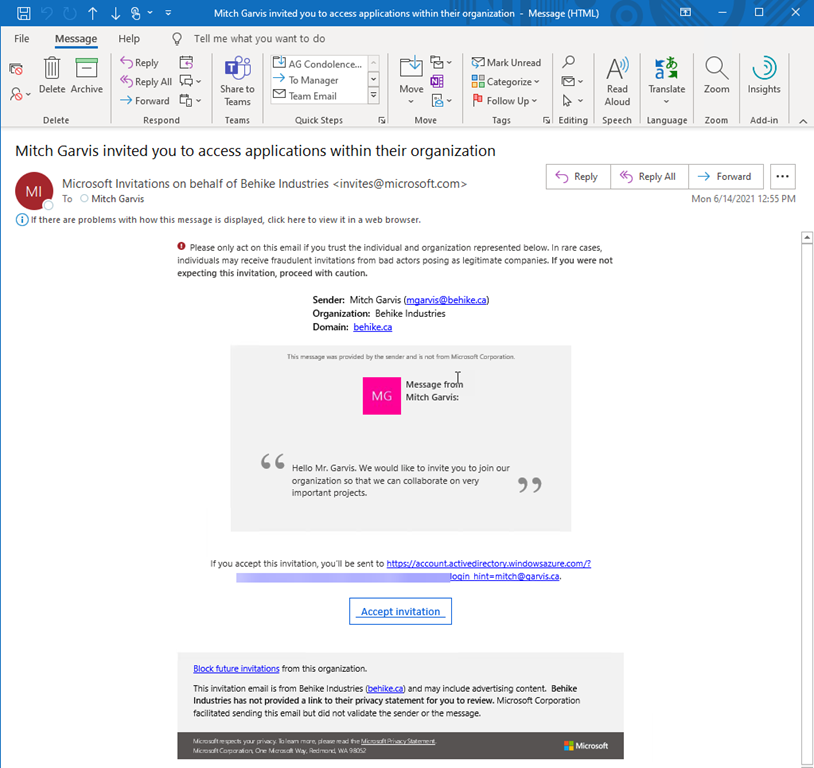Open the more actions ellipsis button

(783, 177)
